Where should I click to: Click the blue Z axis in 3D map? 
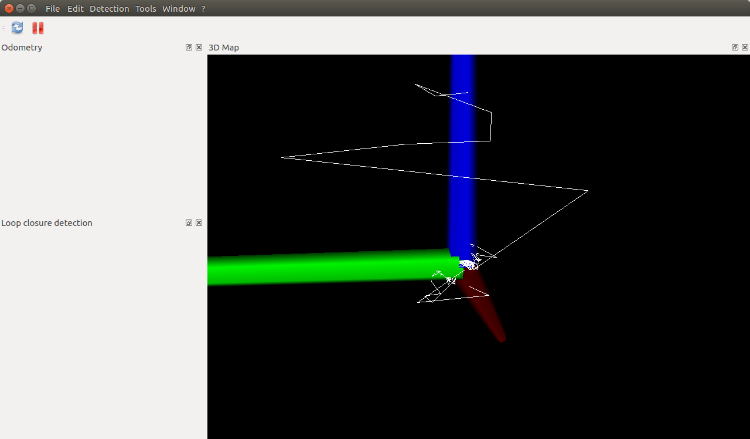tap(463, 150)
